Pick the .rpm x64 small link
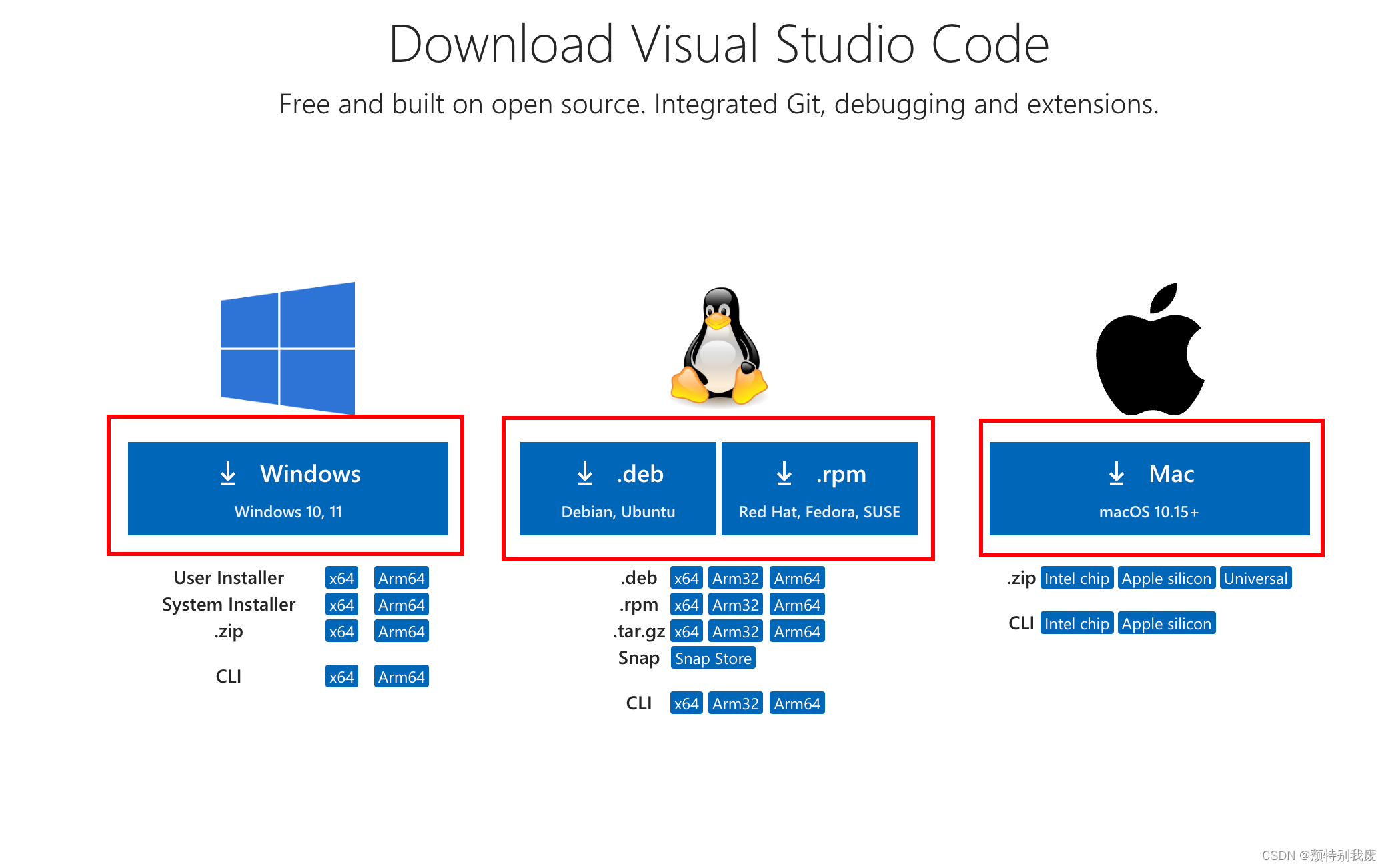The height and width of the screenshot is (868, 1386). pos(686,605)
